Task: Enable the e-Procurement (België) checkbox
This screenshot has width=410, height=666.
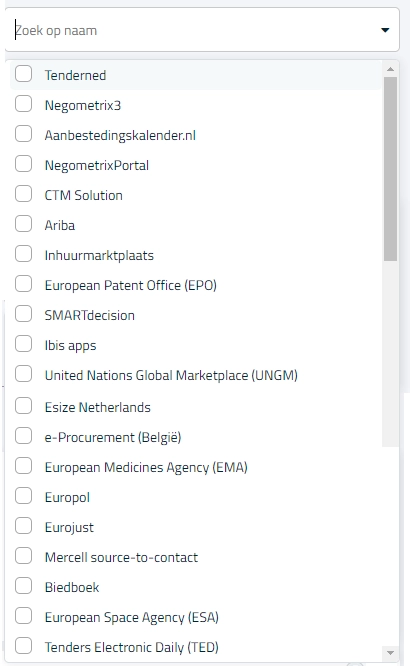Action: (23, 436)
